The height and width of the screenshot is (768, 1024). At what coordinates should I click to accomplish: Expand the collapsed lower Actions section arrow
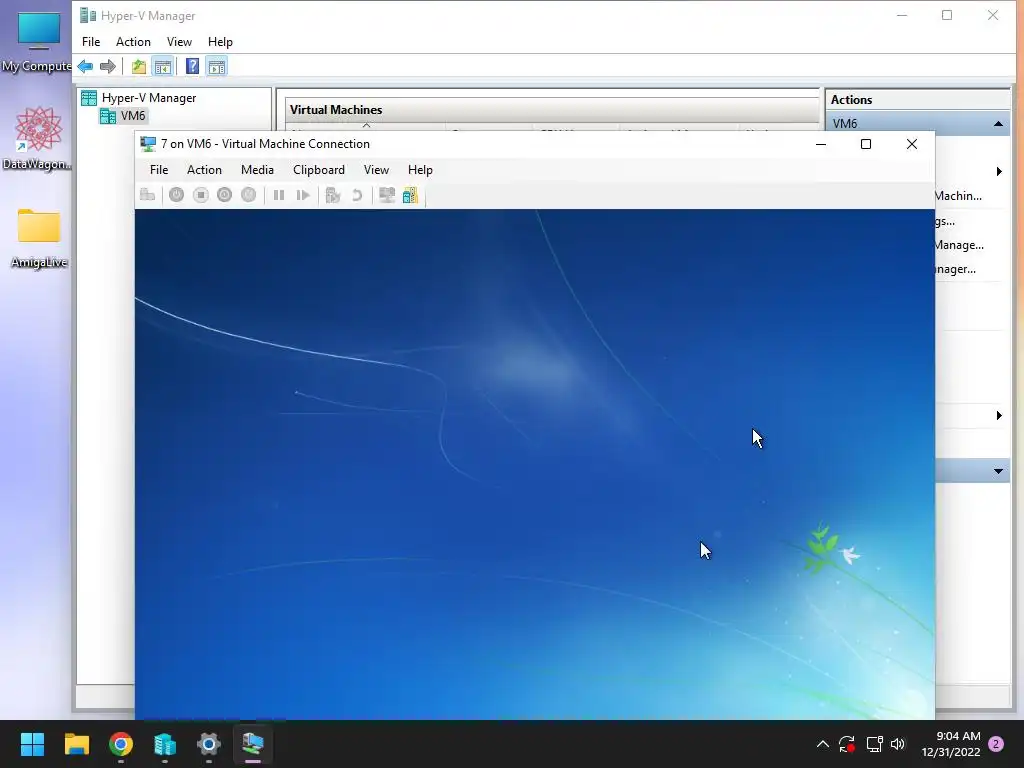point(998,471)
